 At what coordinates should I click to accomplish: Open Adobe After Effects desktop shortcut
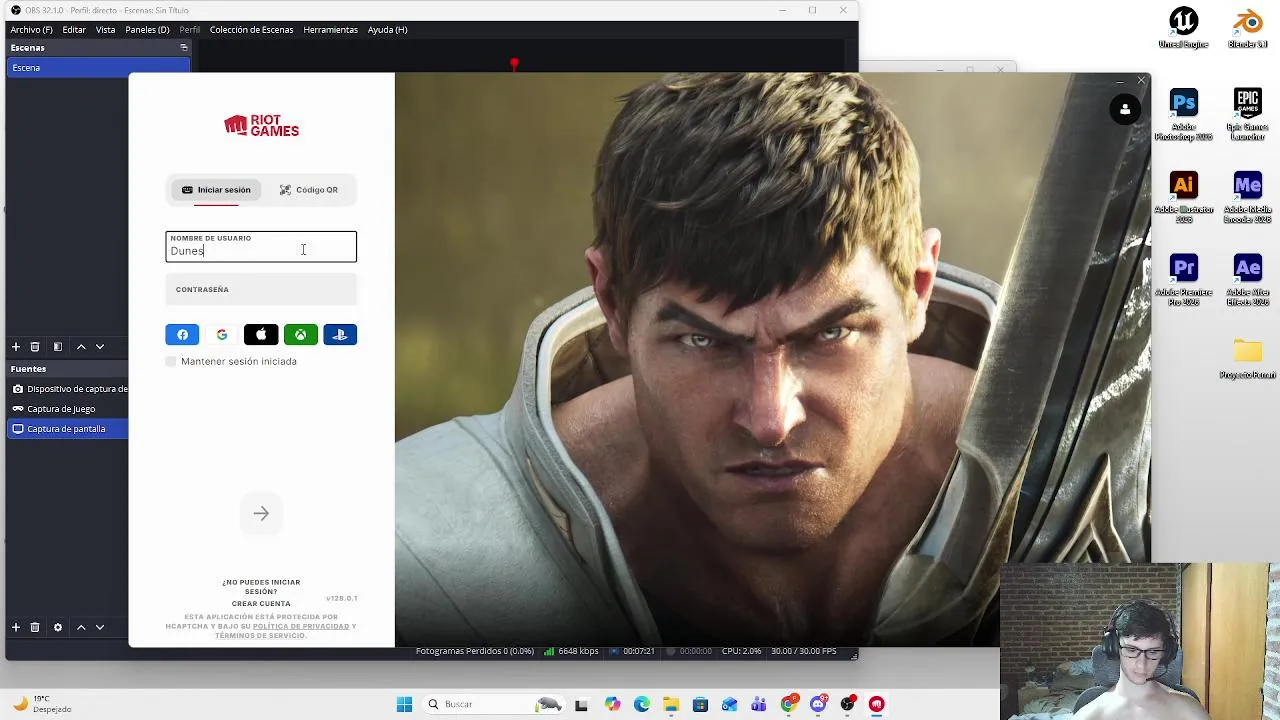tap(1247, 281)
